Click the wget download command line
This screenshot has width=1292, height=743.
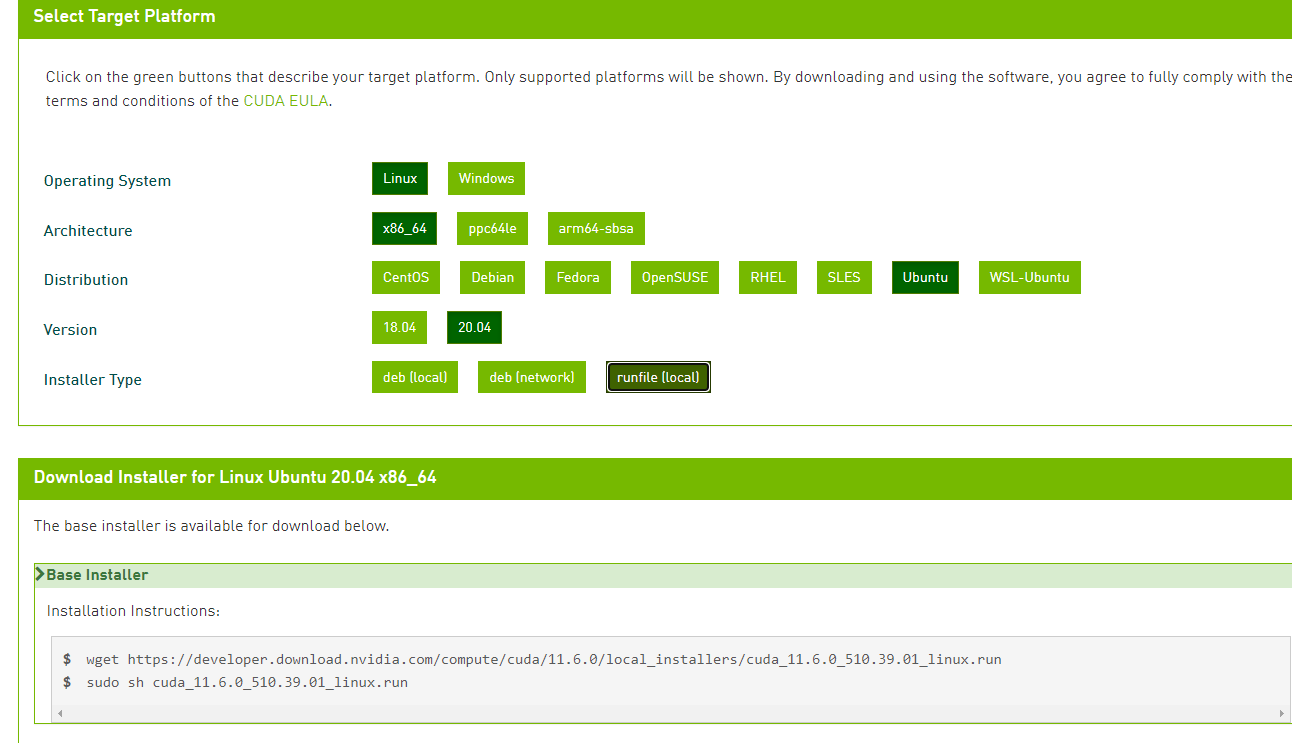coord(544,660)
